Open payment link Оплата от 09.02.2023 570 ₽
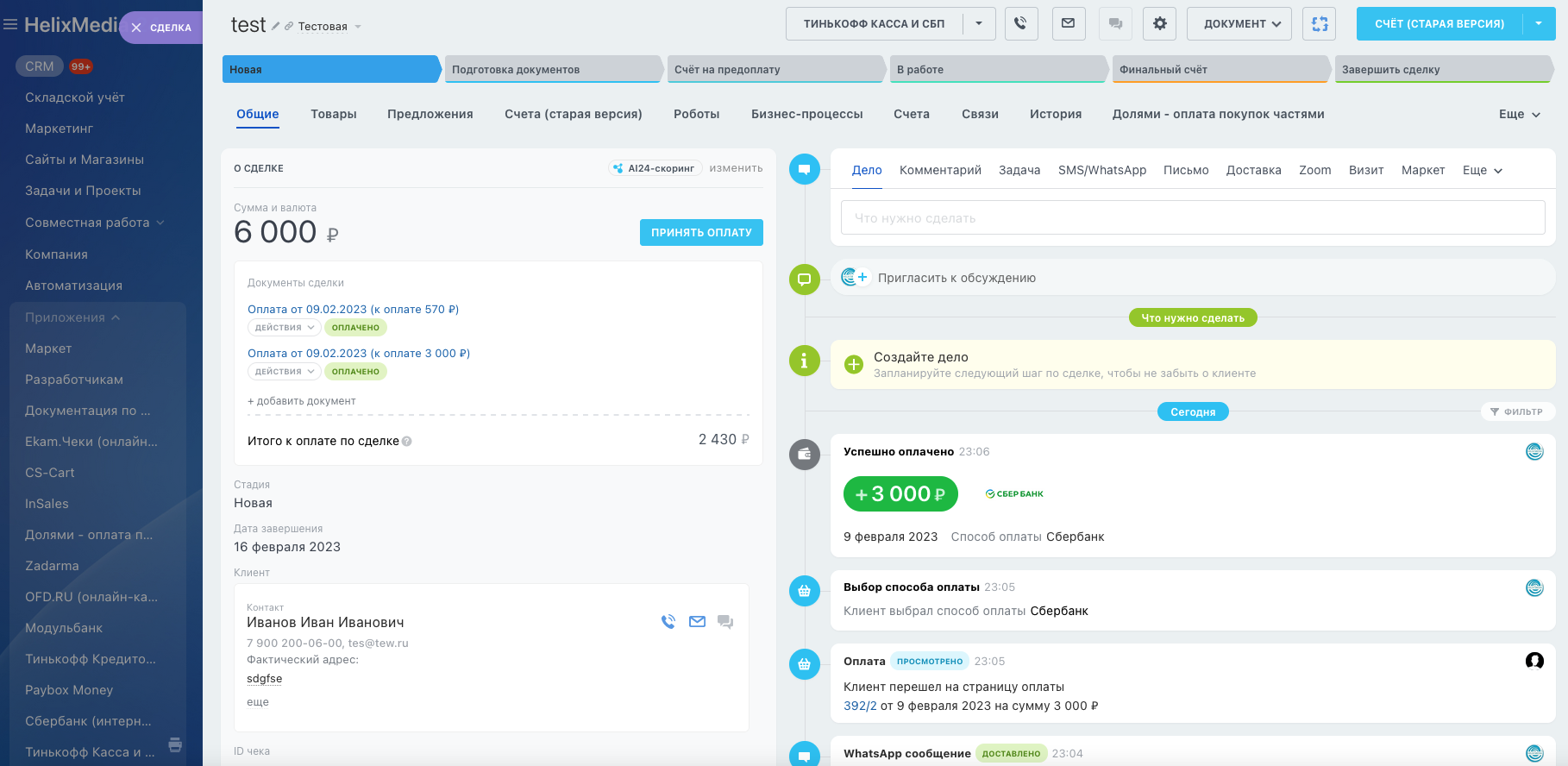Image resolution: width=1568 pixels, height=766 pixels. (x=353, y=310)
